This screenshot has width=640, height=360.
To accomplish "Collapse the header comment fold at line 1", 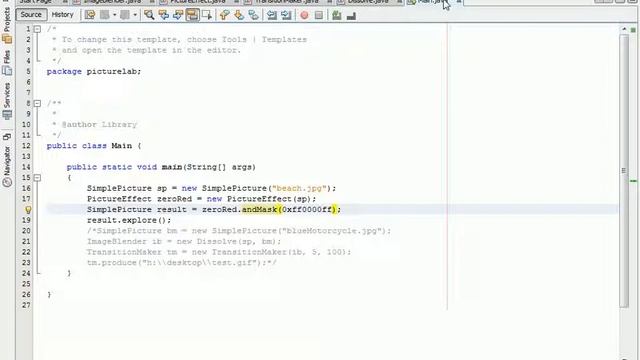I will coord(37,29).
